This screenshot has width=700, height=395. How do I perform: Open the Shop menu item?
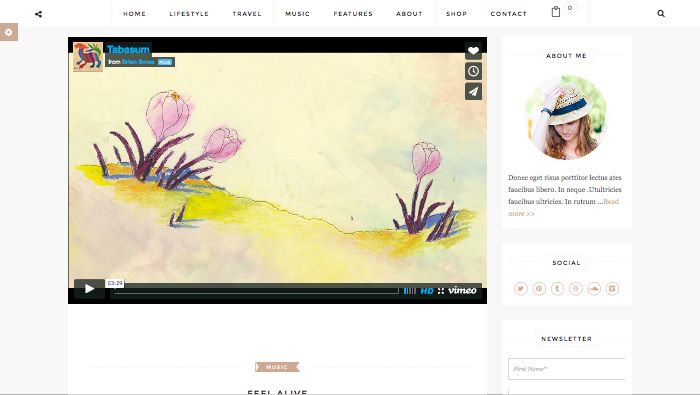point(456,14)
